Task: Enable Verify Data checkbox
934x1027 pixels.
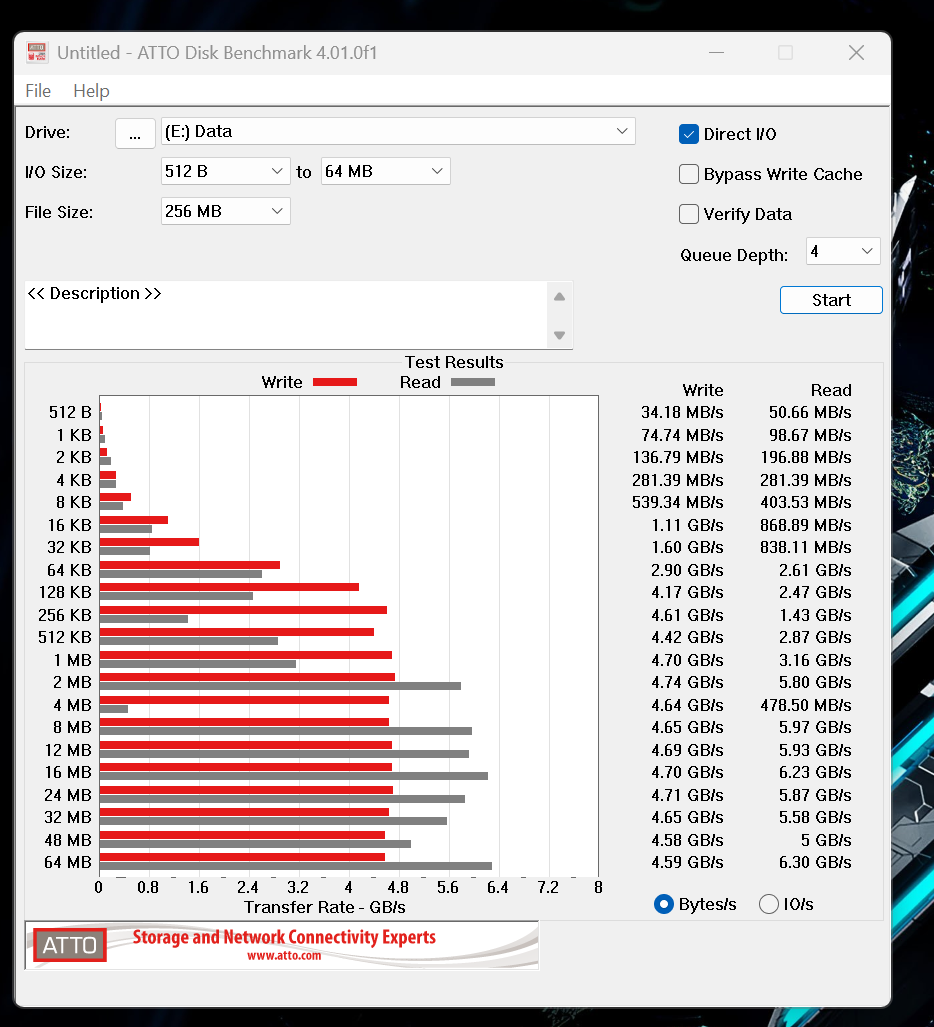Action: pos(688,214)
